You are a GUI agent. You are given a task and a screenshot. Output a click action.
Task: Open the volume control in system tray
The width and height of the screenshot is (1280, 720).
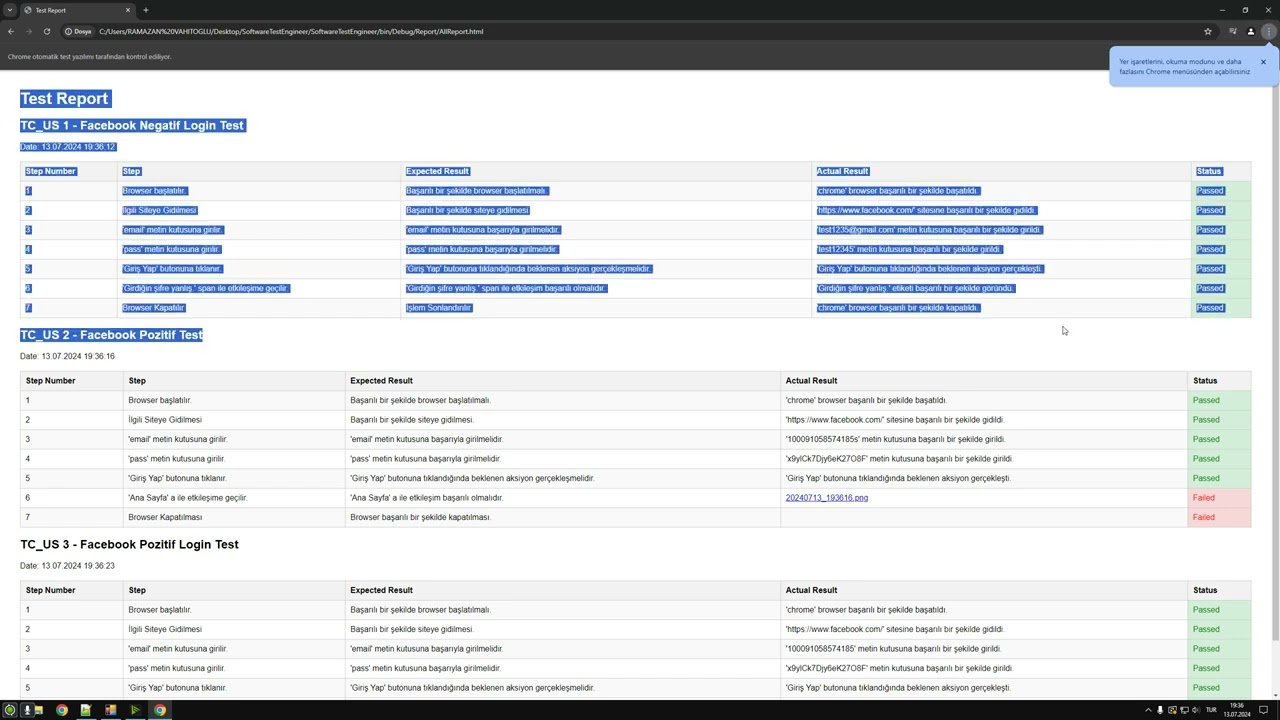click(x=1197, y=710)
